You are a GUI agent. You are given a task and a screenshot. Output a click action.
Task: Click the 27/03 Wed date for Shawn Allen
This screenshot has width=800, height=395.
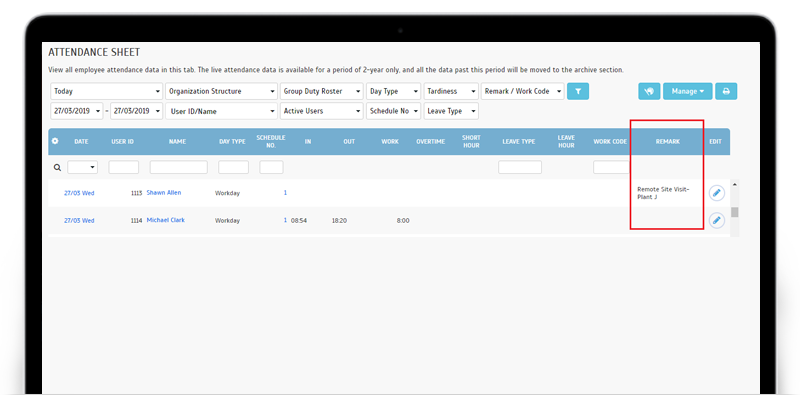click(79, 193)
